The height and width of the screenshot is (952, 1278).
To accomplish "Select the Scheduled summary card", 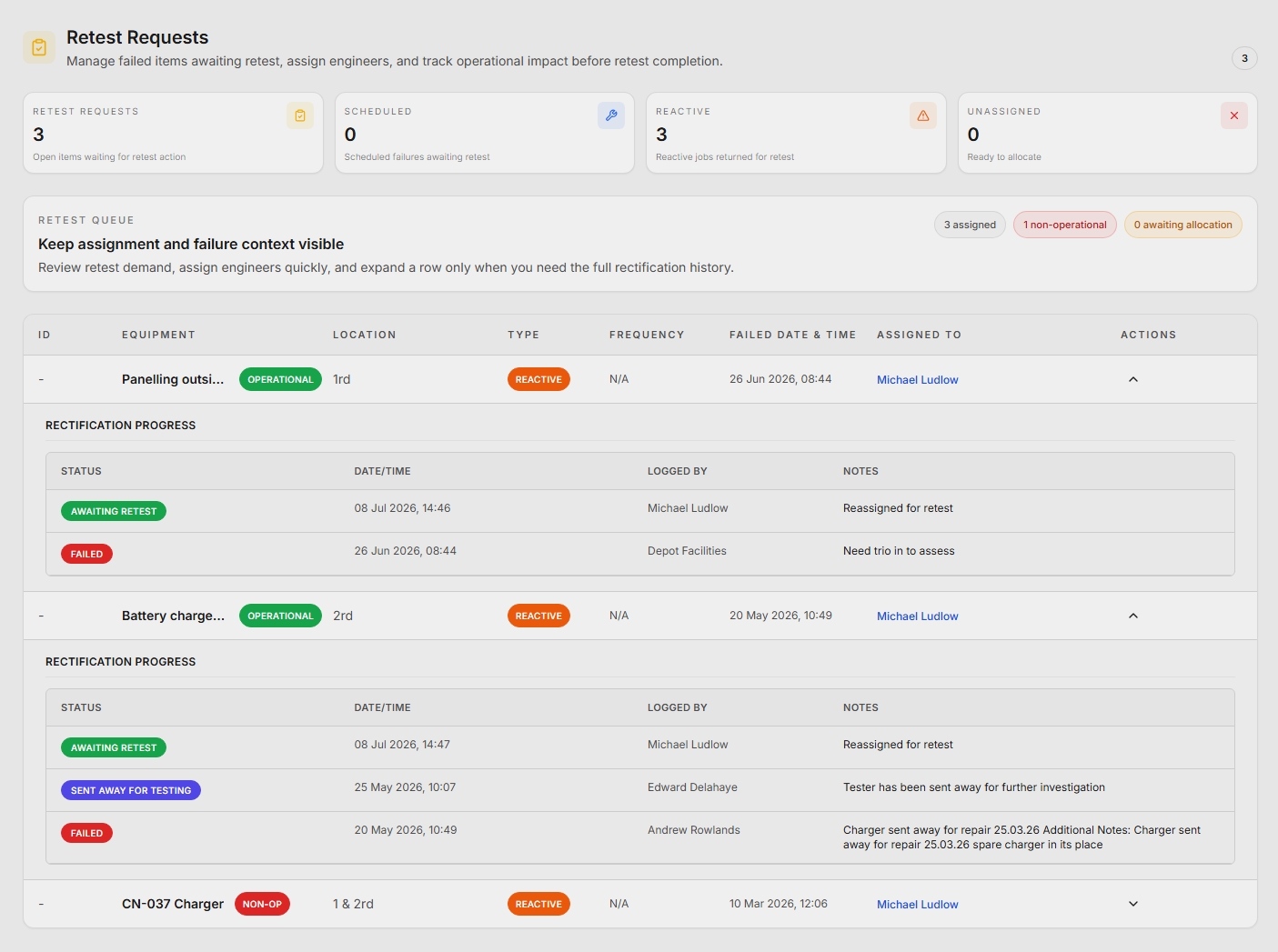I will coord(485,133).
